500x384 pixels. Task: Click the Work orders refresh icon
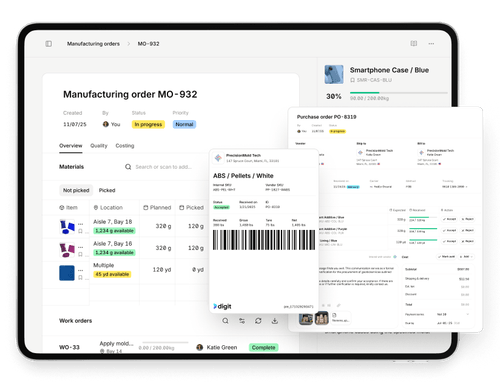pyautogui.click(x=258, y=321)
